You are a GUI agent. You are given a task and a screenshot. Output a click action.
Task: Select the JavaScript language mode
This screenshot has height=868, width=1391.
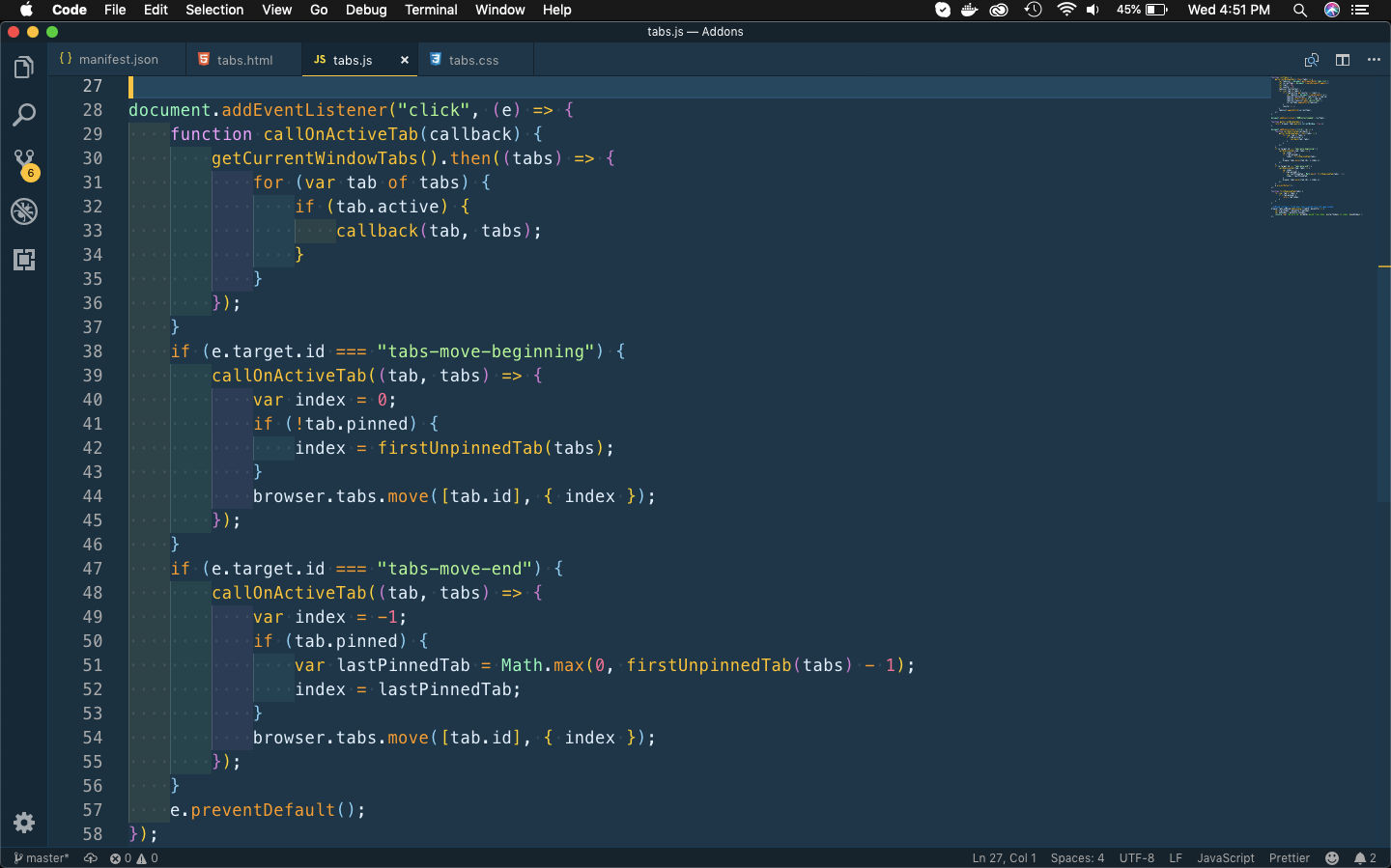pyautogui.click(x=1226, y=858)
